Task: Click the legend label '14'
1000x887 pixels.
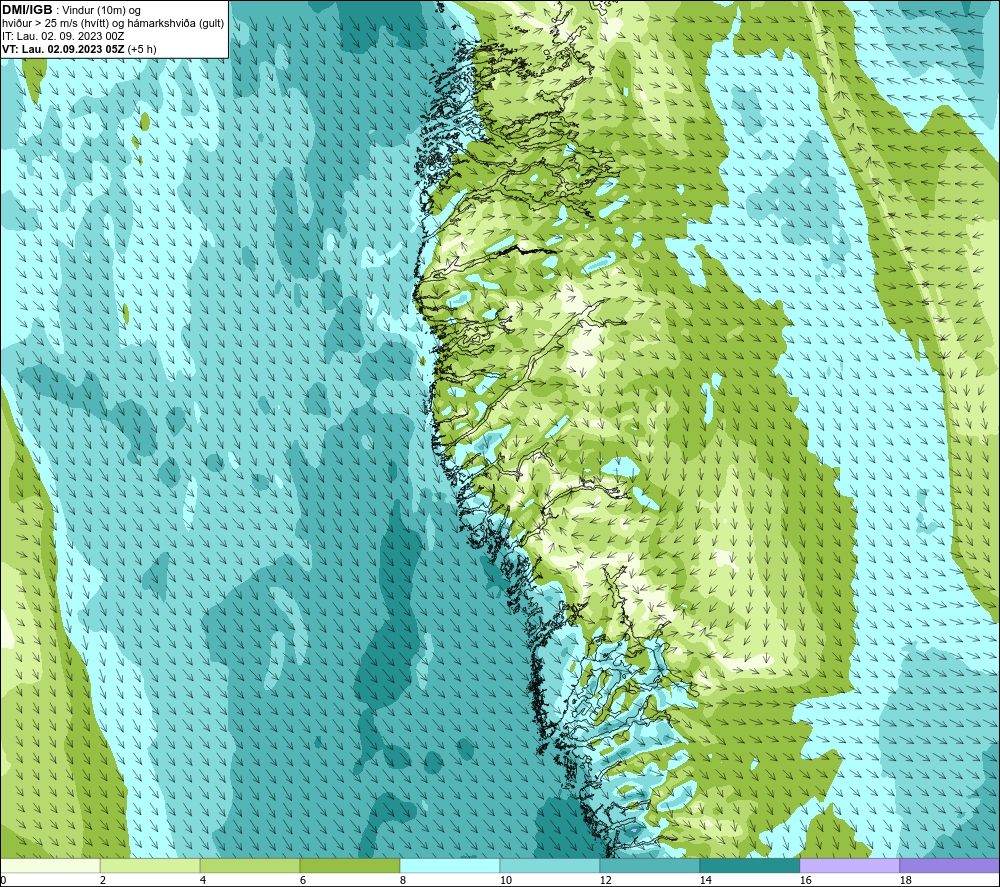Action: 705,880
